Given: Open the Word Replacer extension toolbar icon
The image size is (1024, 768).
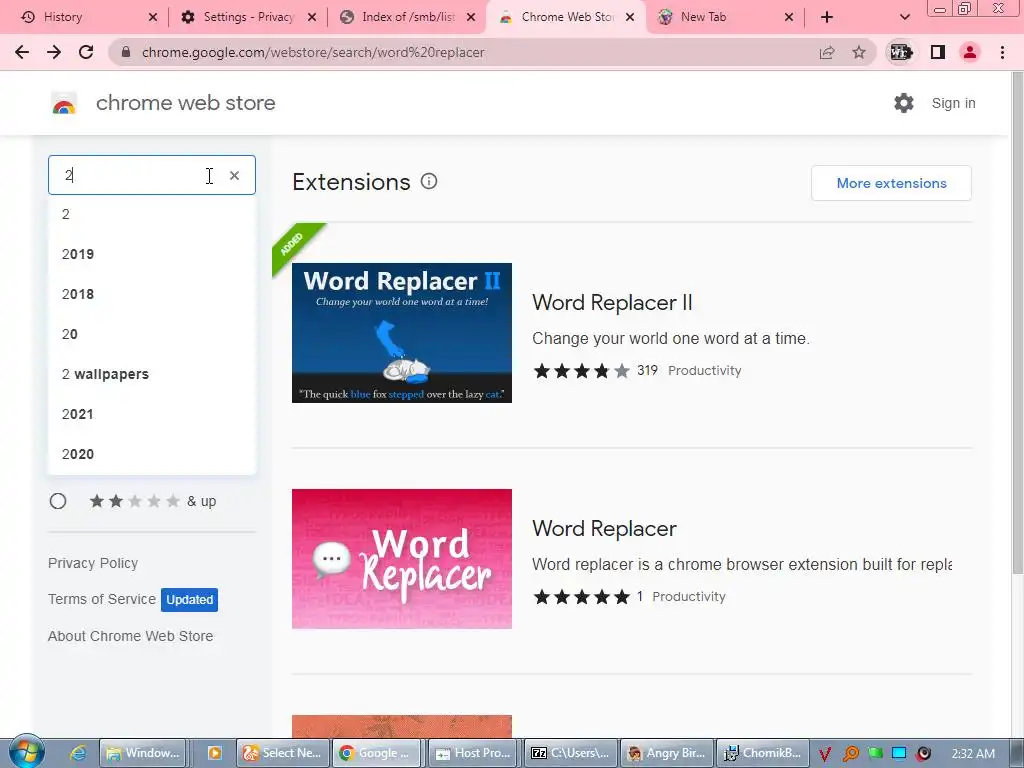Looking at the screenshot, I should tap(901, 52).
